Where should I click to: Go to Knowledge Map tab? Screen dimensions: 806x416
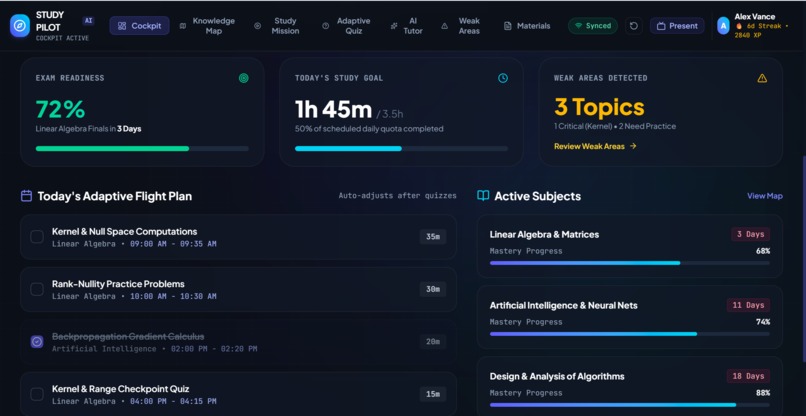coord(208,26)
